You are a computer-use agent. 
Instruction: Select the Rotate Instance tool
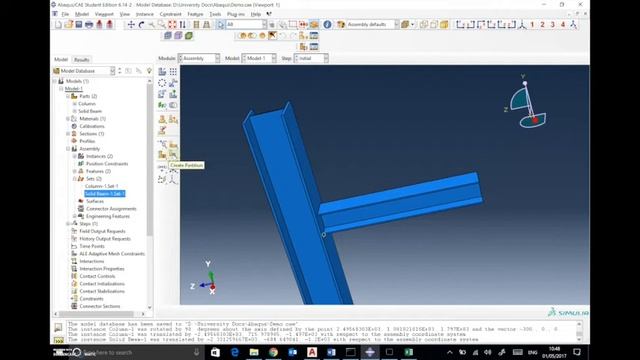tap(162, 94)
